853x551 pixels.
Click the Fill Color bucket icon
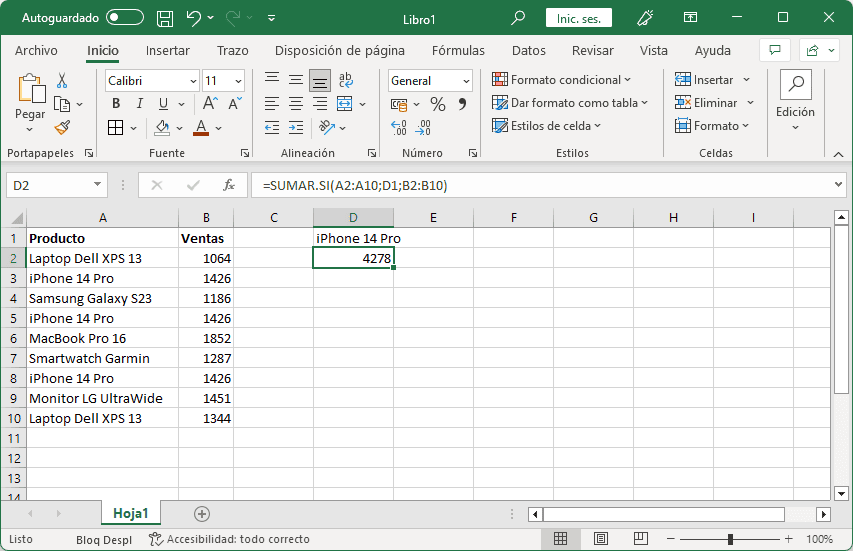pyautogui.click(x=162, y=128)
